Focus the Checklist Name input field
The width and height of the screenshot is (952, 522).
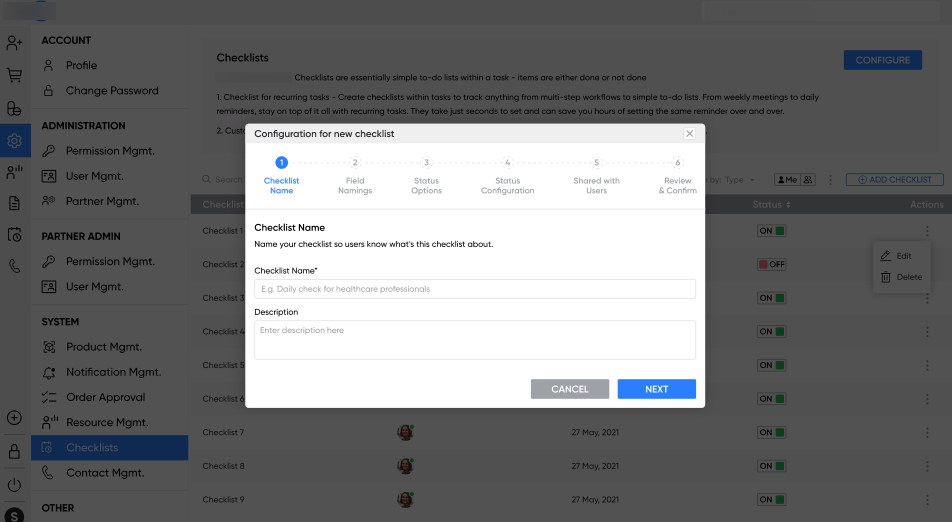coord(475,289)
